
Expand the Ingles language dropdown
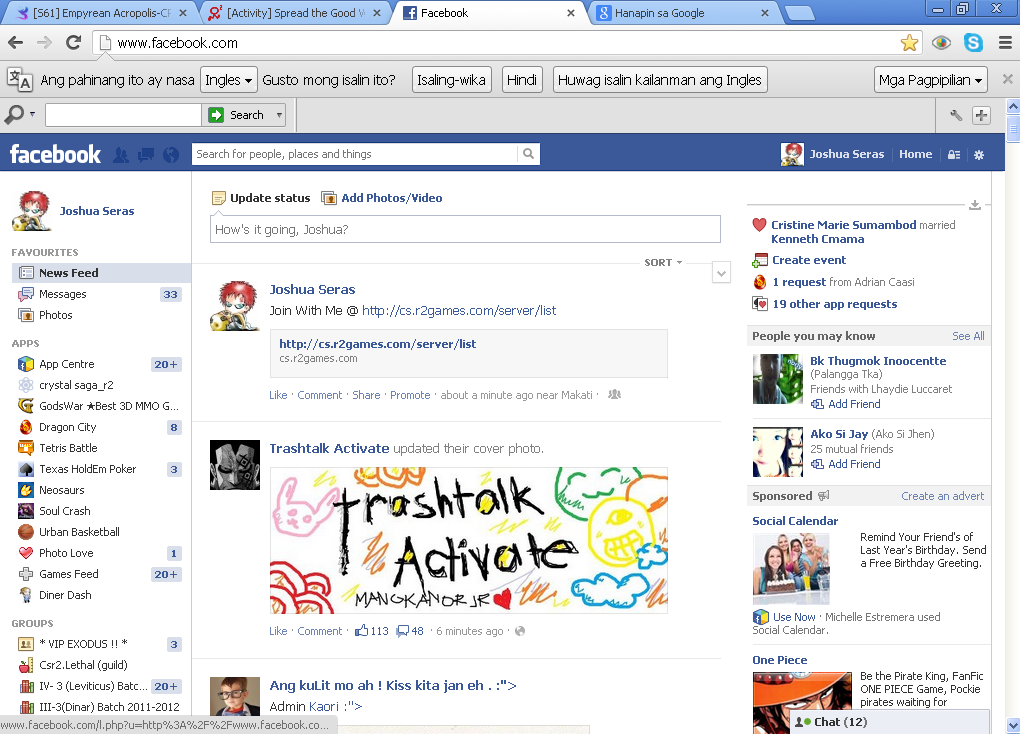(228, 80)
